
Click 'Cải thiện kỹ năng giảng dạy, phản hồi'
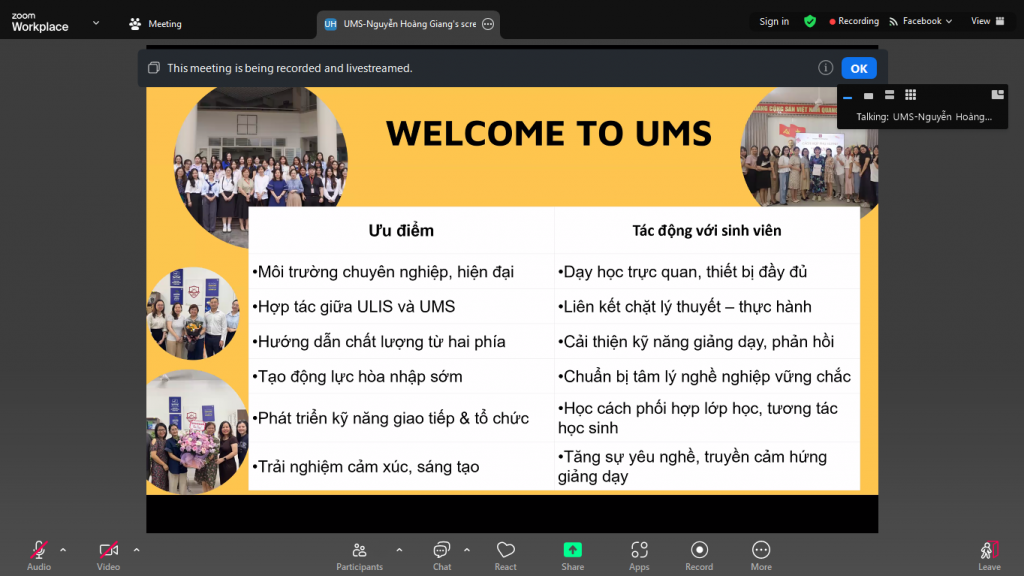point(696,342)
